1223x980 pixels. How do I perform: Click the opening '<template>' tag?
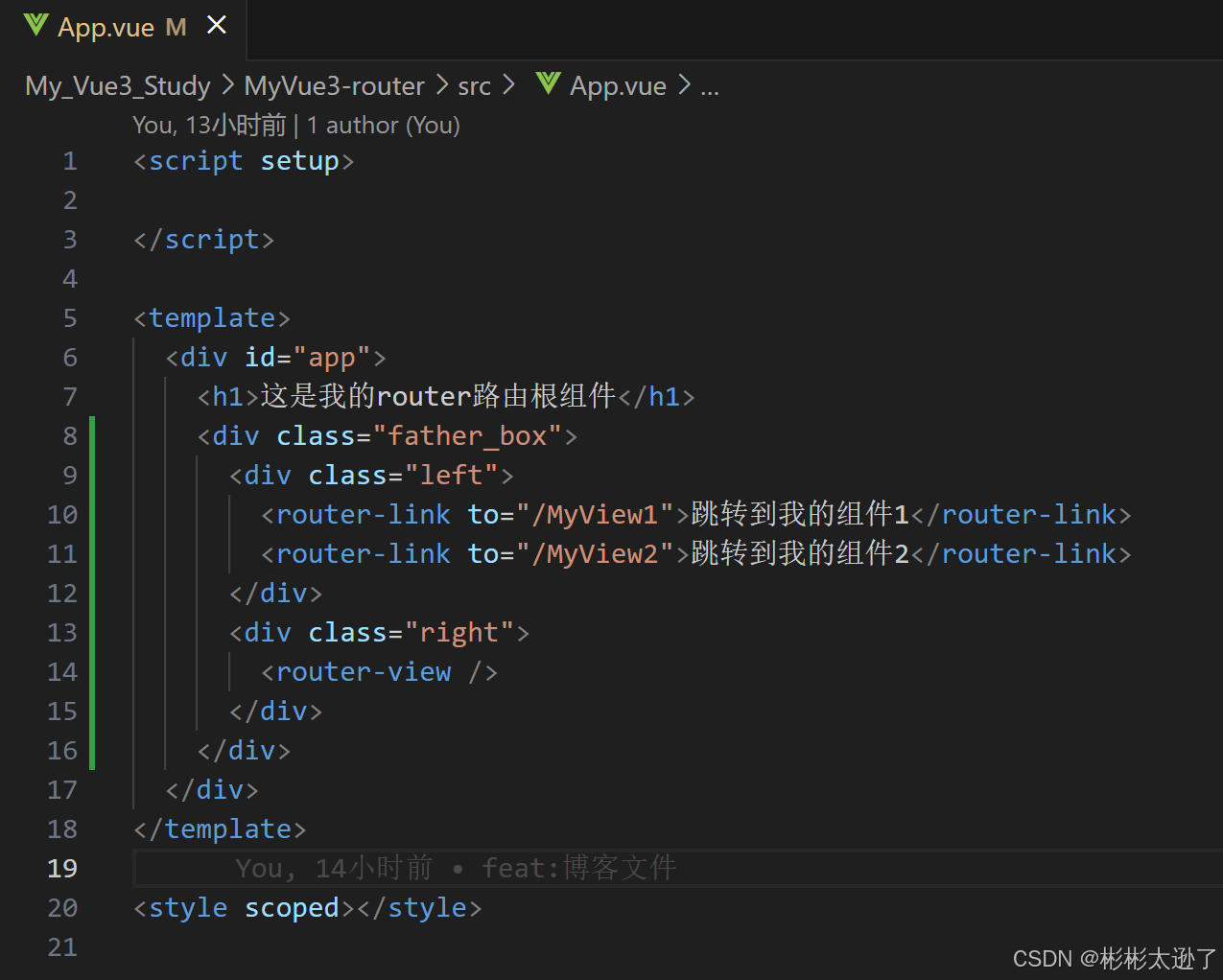tap(211, 318)
